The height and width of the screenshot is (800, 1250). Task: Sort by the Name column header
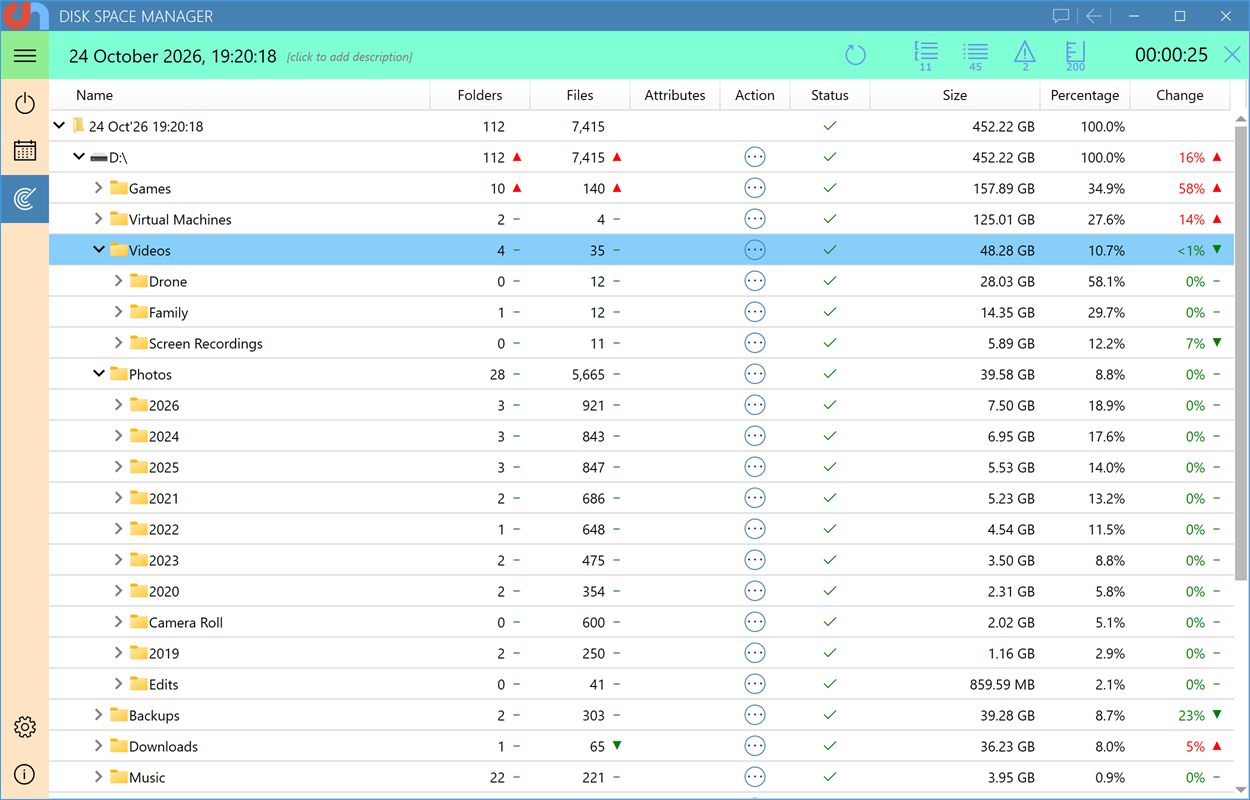click(x=240, y=95)
